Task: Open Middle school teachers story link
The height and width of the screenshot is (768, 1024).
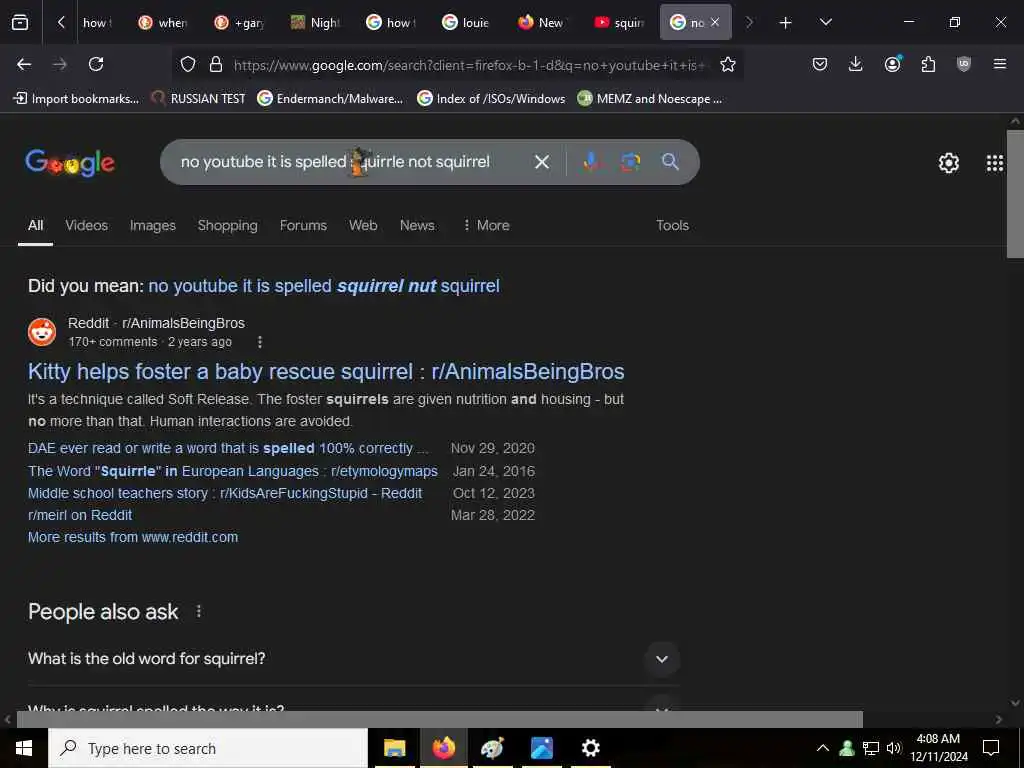Action: click(225, 493)
